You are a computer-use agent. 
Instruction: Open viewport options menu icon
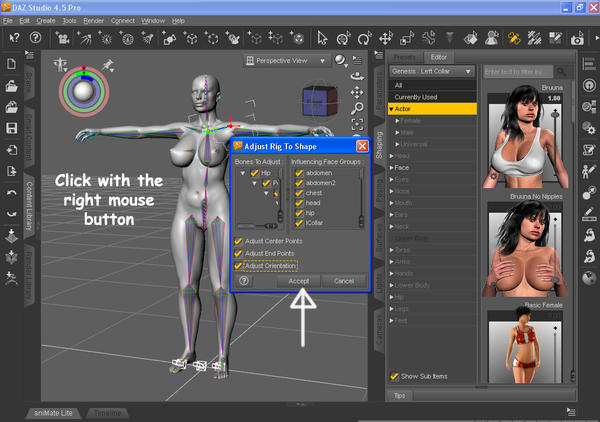(x=357, y=60)
